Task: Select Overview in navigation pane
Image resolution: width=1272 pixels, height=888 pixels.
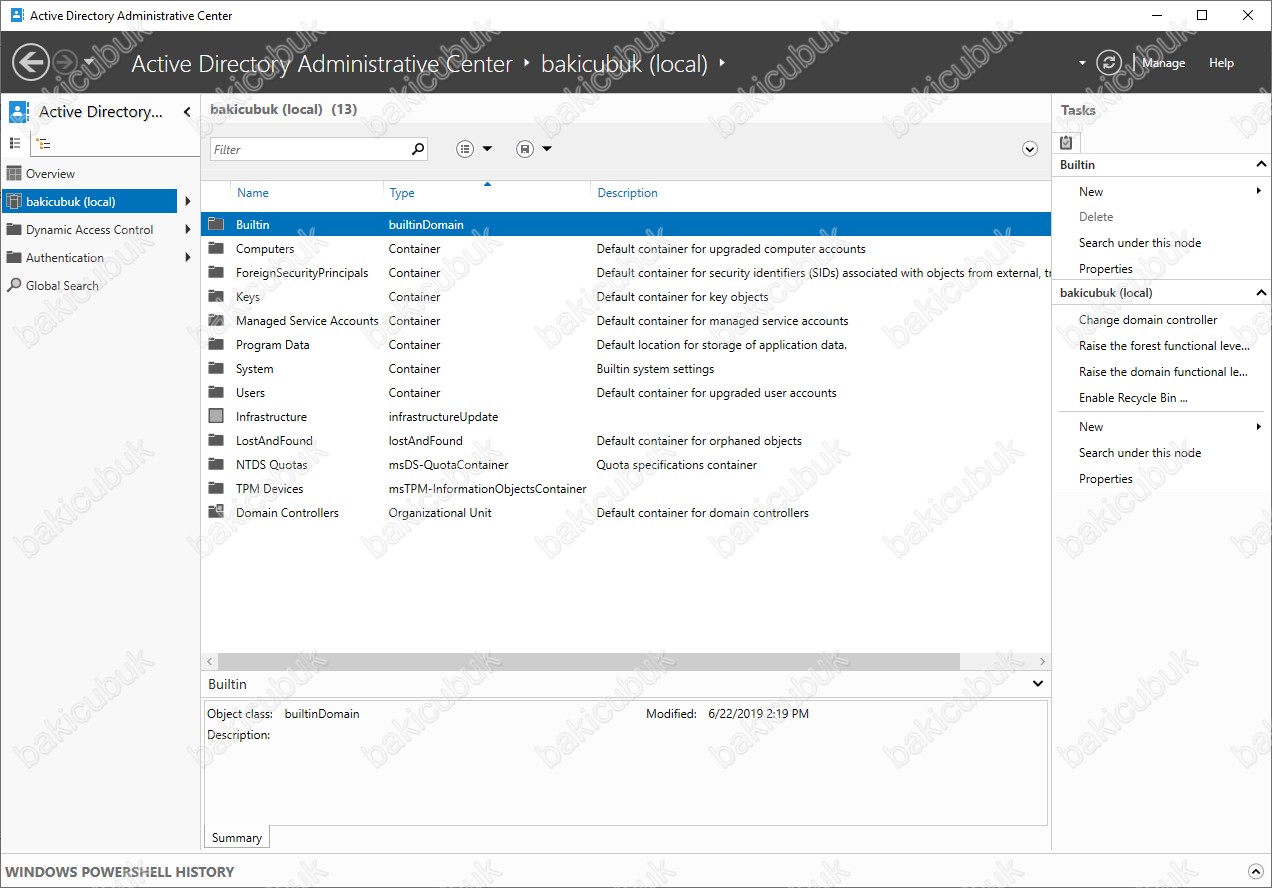Action: (50, 174)
